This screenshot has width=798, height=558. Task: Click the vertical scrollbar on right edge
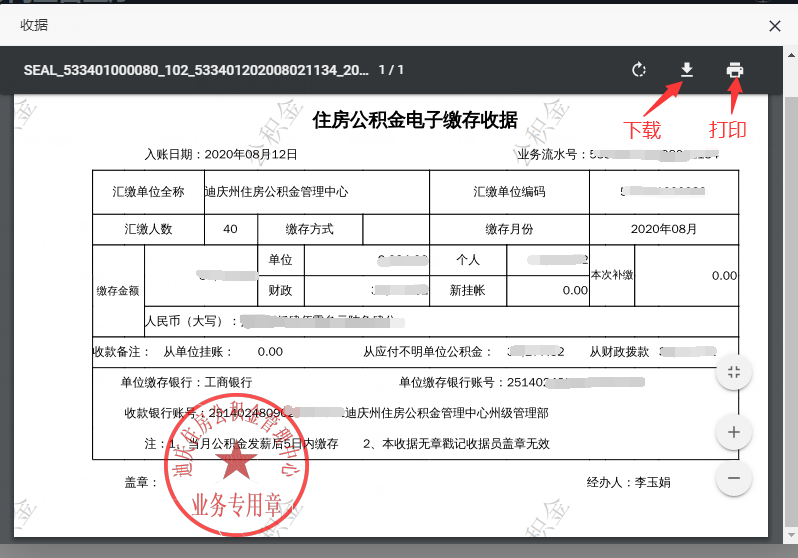click(791, 300)
